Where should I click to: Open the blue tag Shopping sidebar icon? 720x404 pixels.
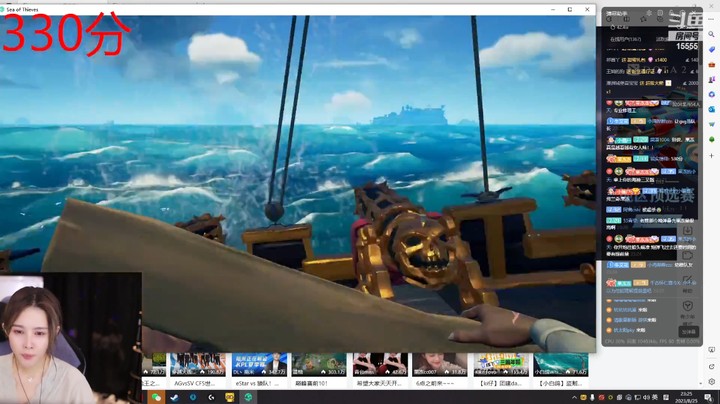[x=711, y=49]
